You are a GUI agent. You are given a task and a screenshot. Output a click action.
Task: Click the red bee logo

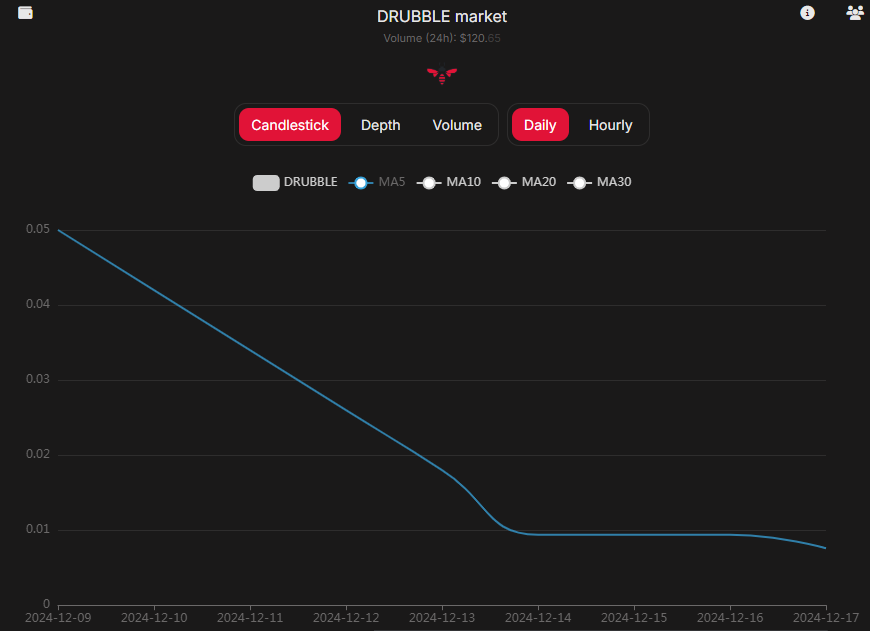[442, 74]
